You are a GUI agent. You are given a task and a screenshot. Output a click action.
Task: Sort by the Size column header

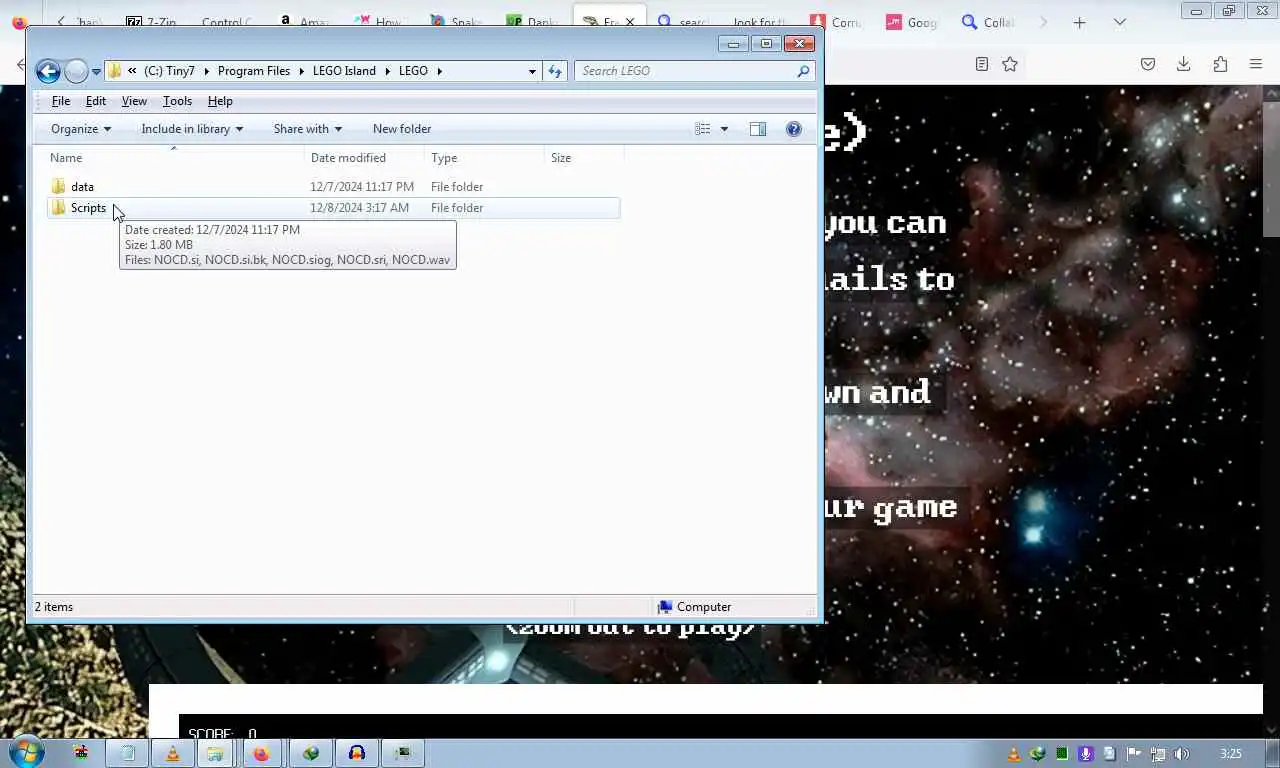585,158
